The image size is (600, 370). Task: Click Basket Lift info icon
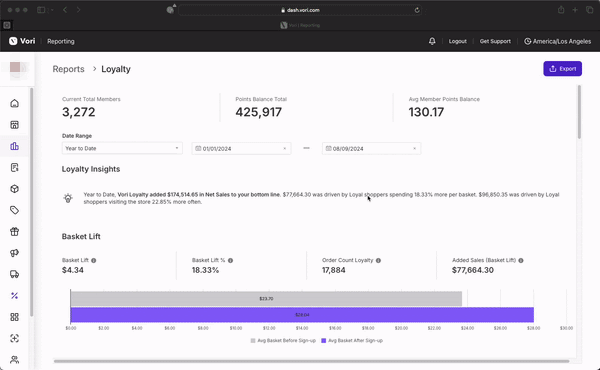tap(94, 261)
